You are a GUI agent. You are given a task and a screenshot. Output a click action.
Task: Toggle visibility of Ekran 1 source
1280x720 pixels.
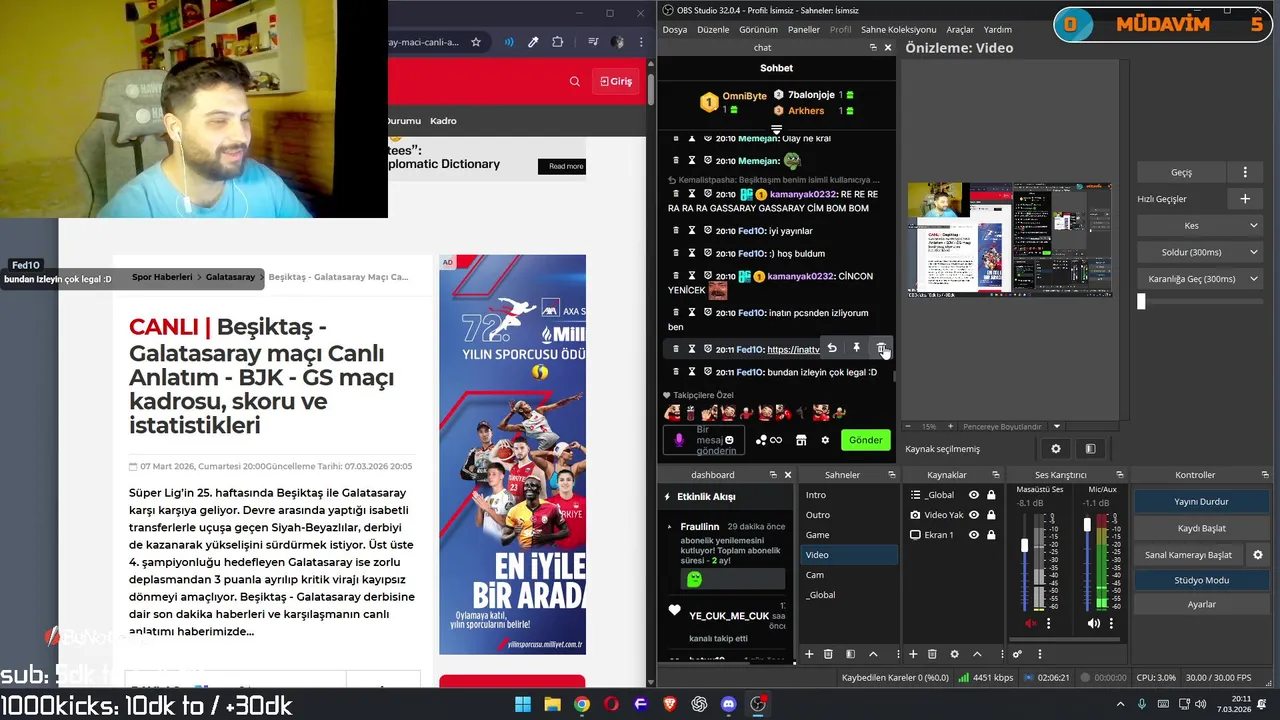coord(973,535)
